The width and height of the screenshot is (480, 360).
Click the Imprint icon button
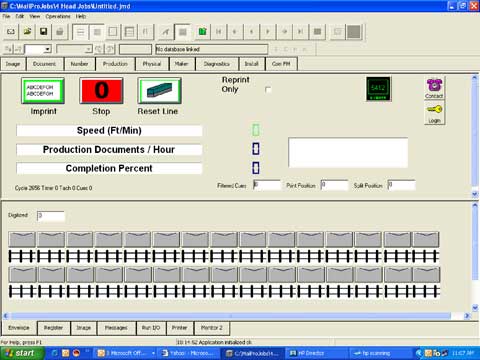(43, 91)
